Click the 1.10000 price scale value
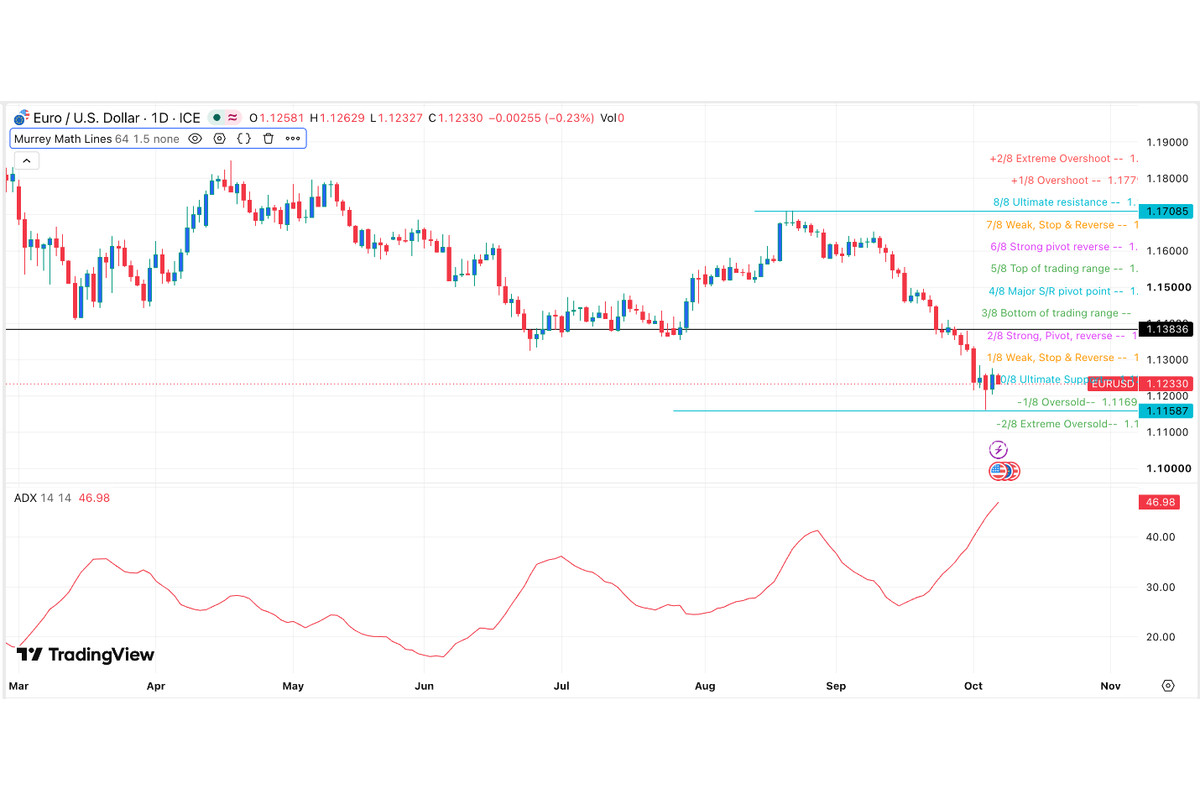 (1167, 468)
